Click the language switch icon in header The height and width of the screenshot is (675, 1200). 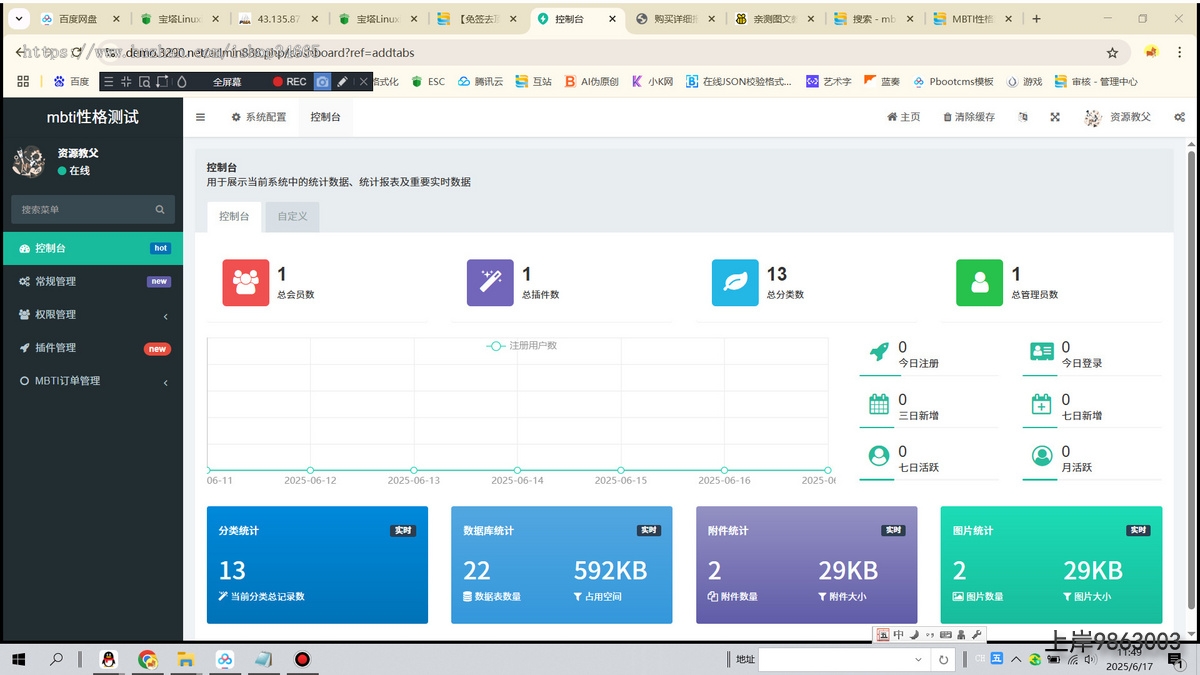click(x=1022, y=117)
